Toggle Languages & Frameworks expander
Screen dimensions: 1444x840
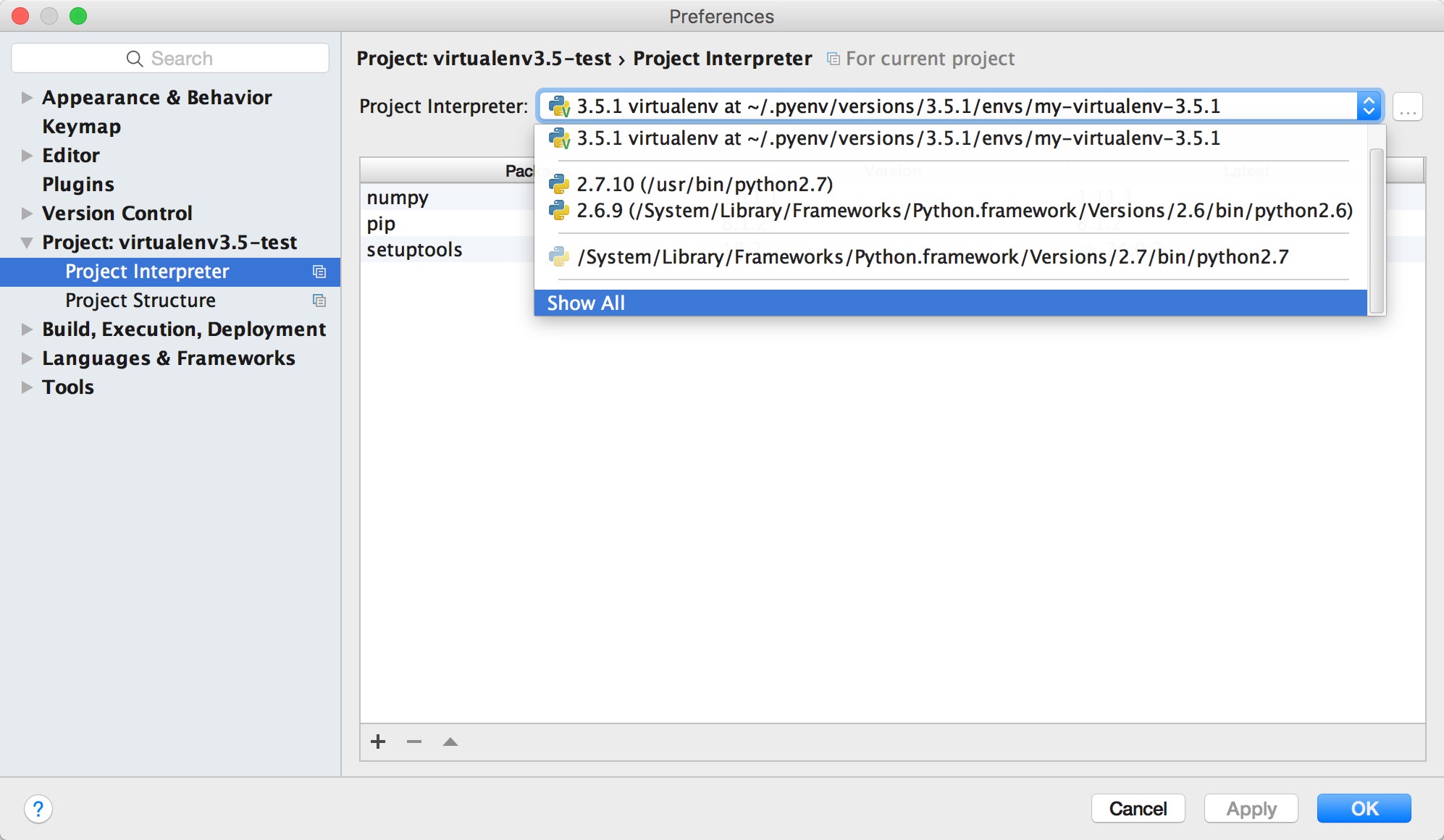tap(25, 358)
